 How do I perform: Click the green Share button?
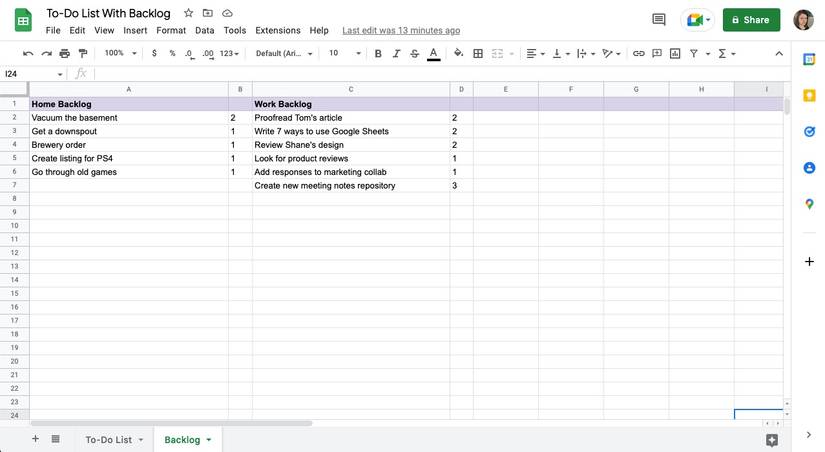point(751,20)
